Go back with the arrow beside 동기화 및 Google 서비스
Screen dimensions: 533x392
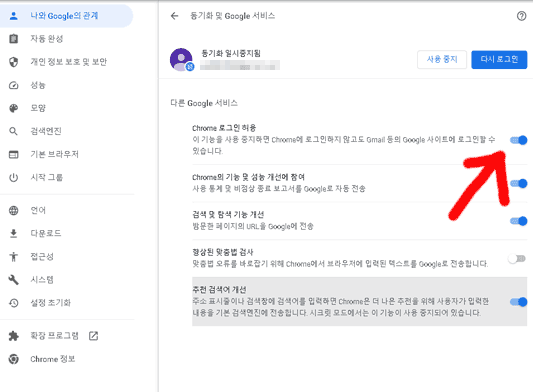174,16
